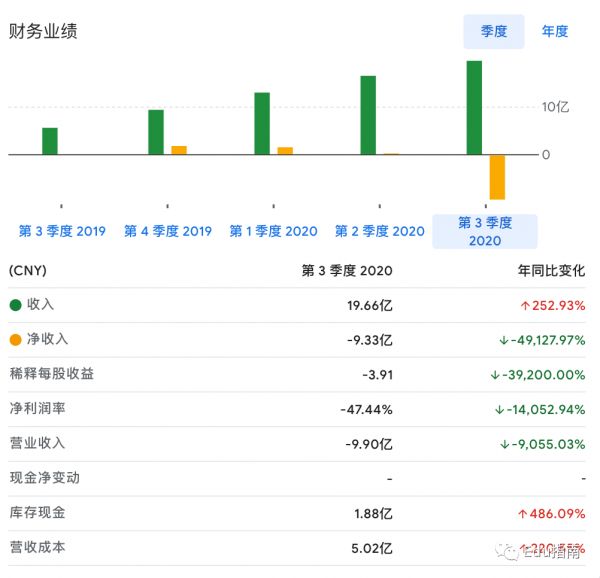This screenshot has width=600, height=578.
Task: Click green dot beside 收入
Action: (15, 305)
